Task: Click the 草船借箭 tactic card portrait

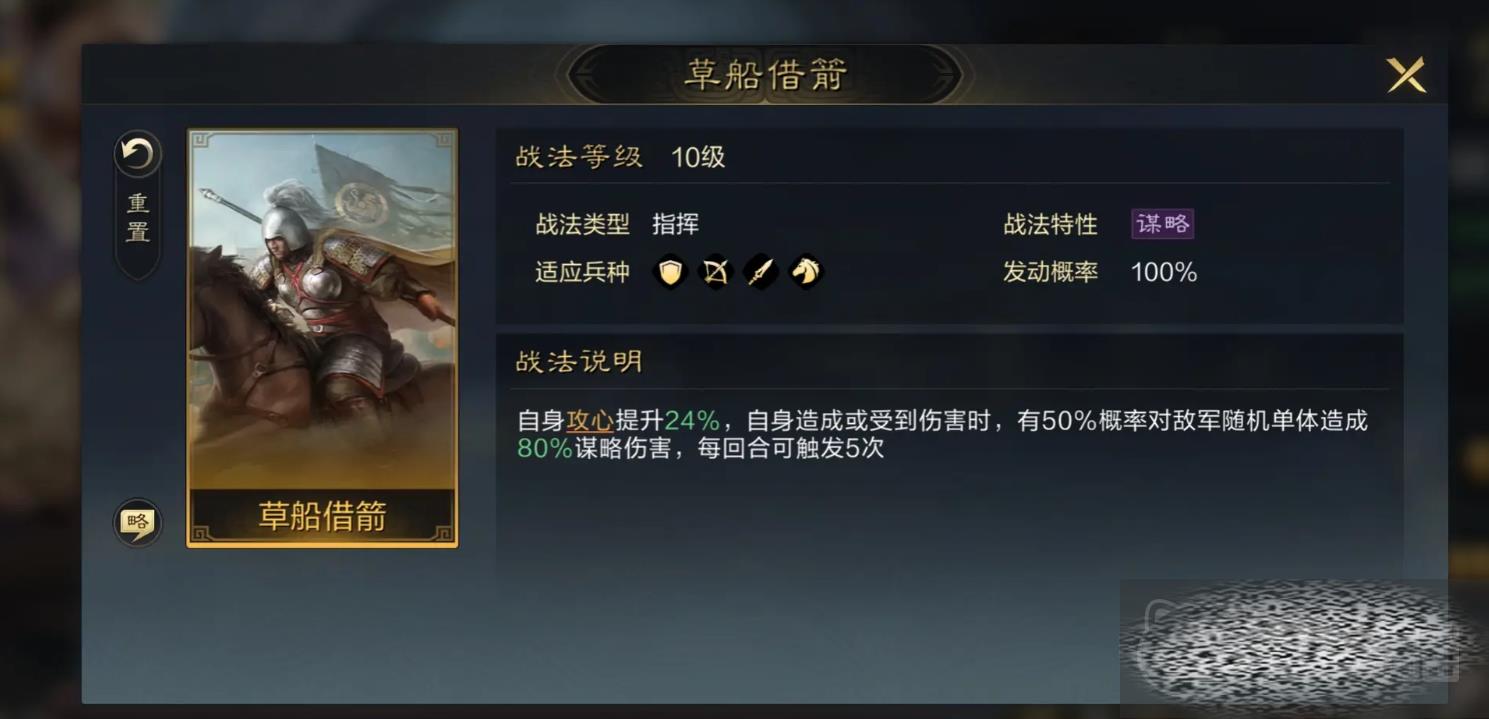Action: point(322,337)
